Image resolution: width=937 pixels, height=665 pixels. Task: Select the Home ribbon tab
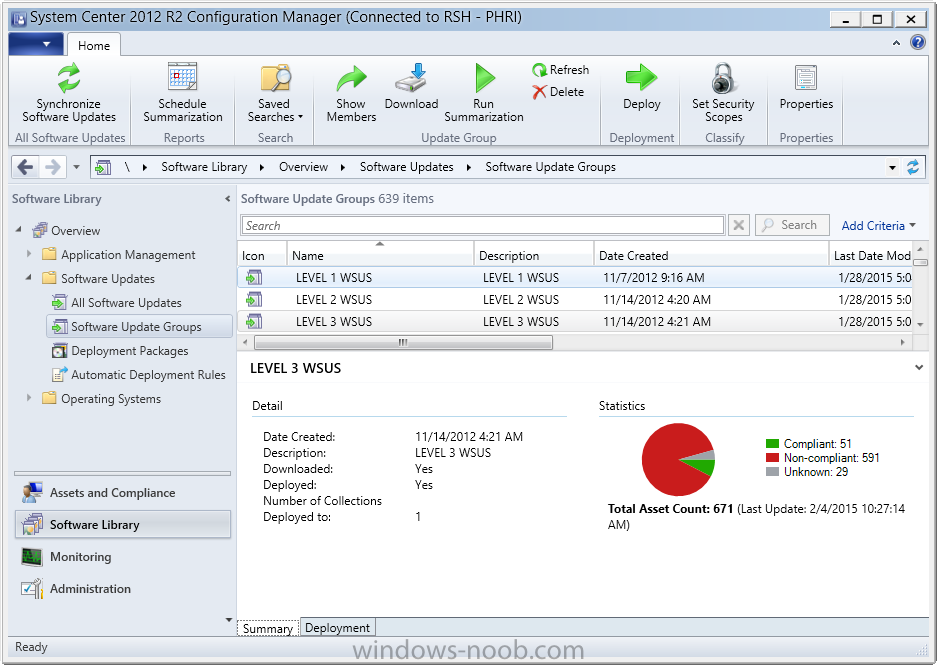point(94,45)
